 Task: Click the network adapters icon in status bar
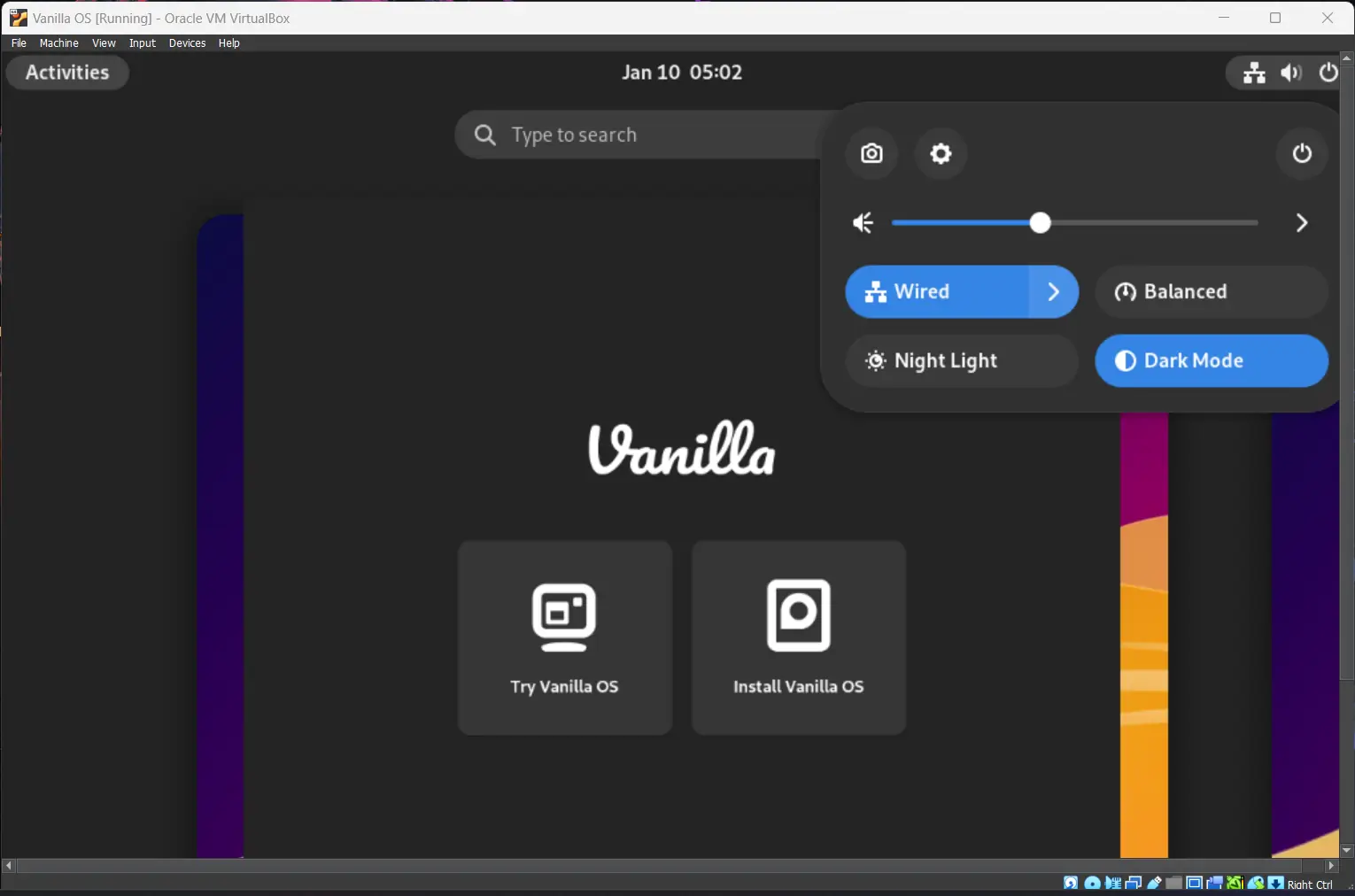point(1134,884)
